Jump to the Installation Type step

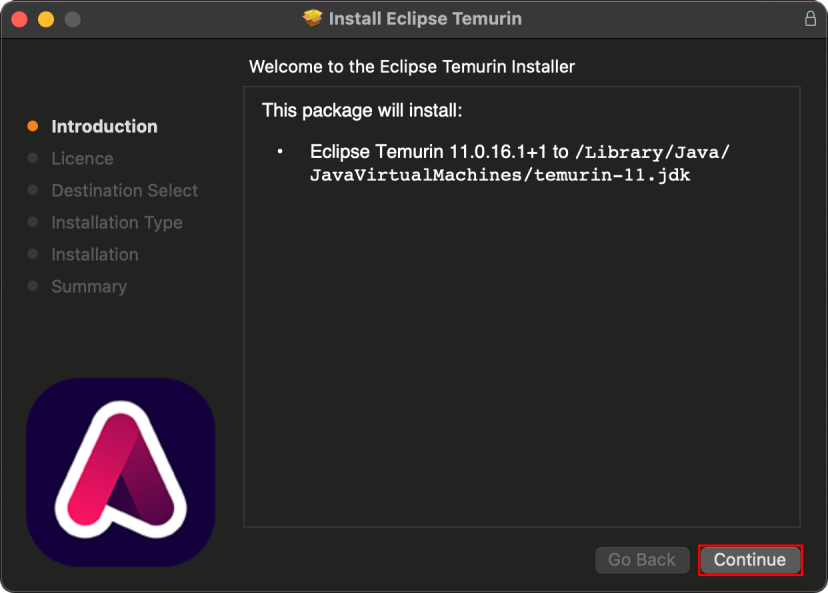point(116,222)
